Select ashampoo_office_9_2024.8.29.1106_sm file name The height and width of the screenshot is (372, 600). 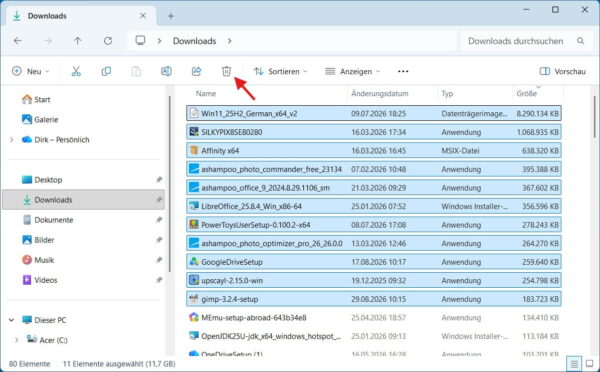pos(265,188)
